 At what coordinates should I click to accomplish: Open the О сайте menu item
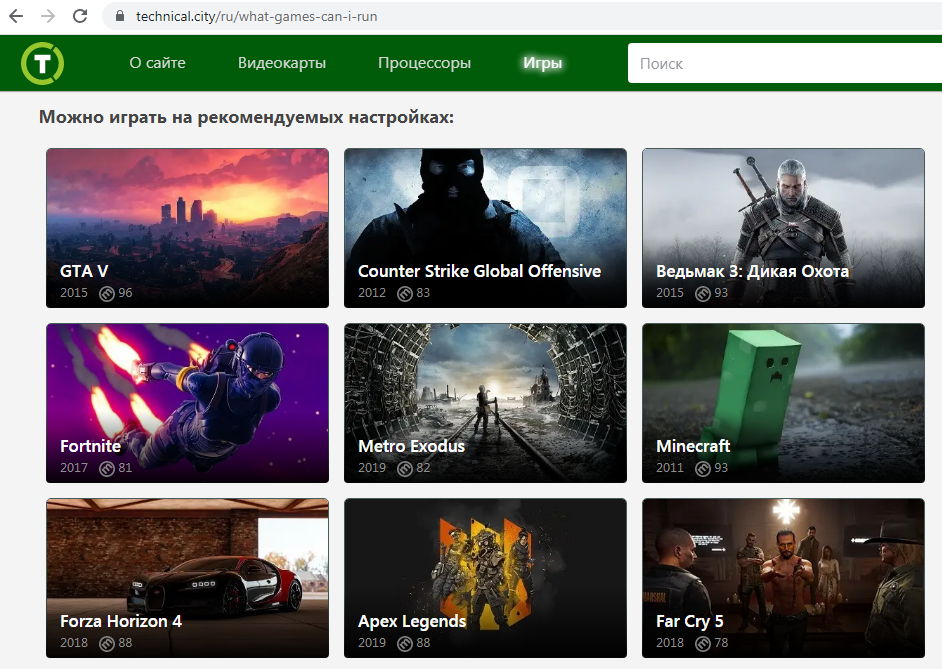(157, 63)
